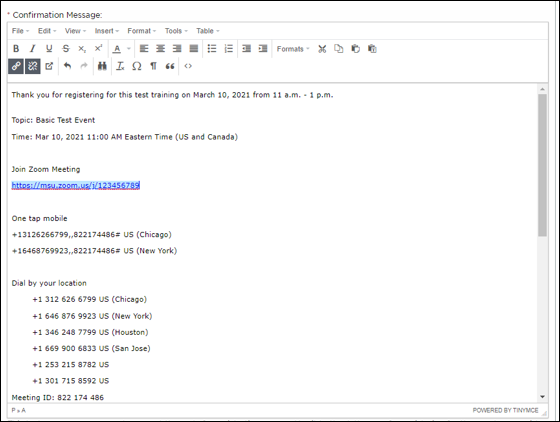Align text right
This screenshot has height=422, width=560.
177,49
